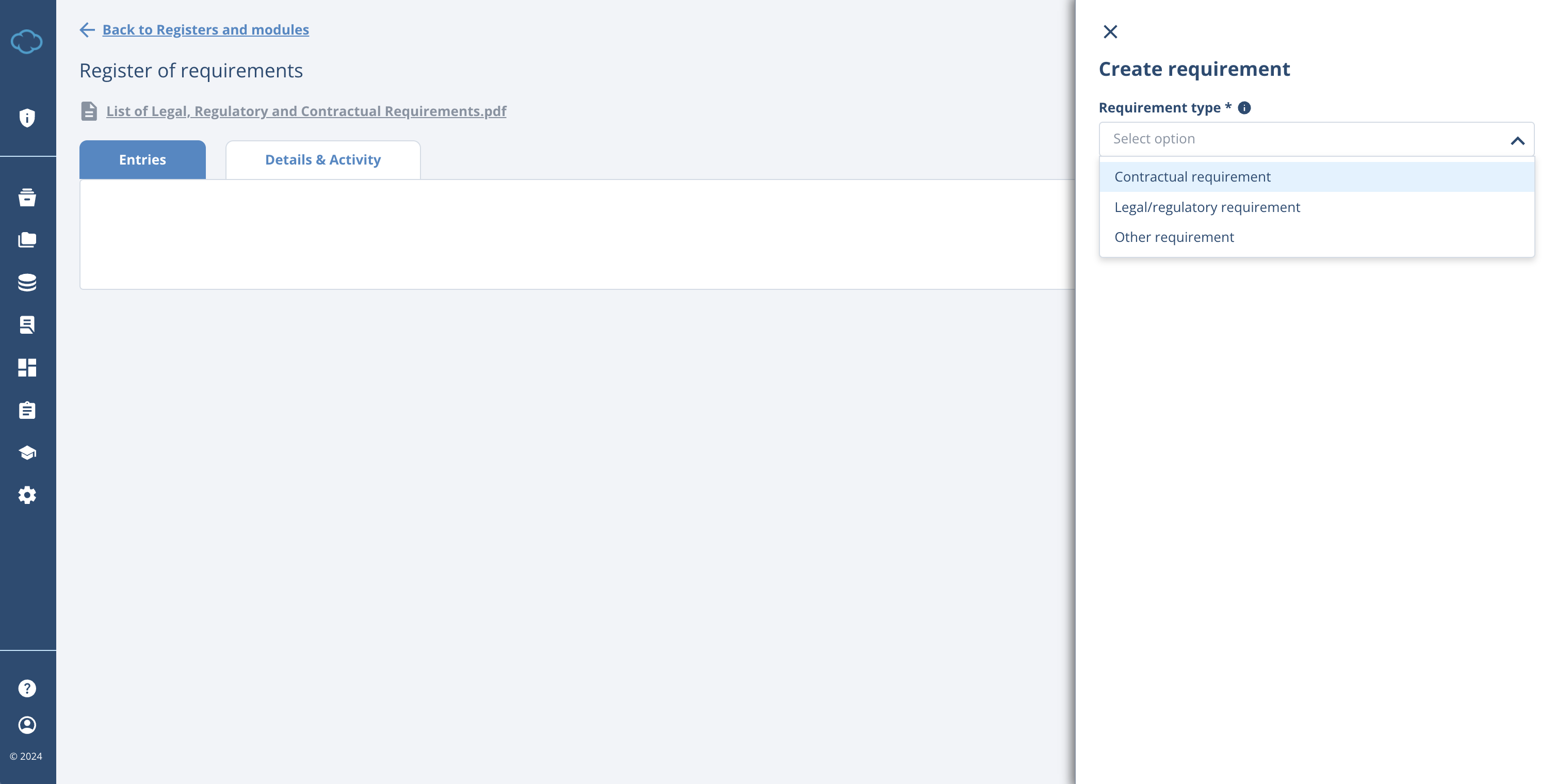Open the help question mark icon
Viewport: 1555px width, 784px height.
pos(26,689)
